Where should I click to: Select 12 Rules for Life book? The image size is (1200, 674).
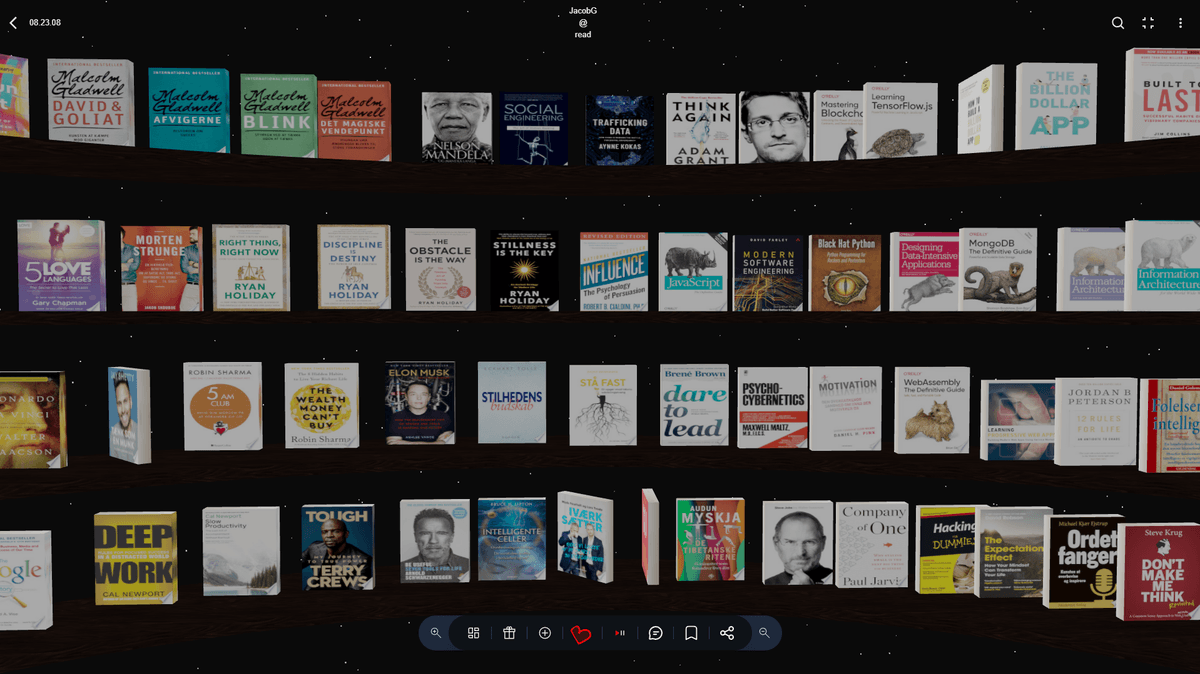click(1096, 421)
